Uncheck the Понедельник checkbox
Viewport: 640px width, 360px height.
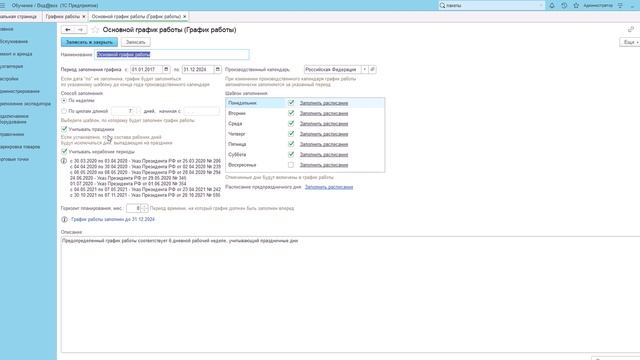click(x=291, y=103)
